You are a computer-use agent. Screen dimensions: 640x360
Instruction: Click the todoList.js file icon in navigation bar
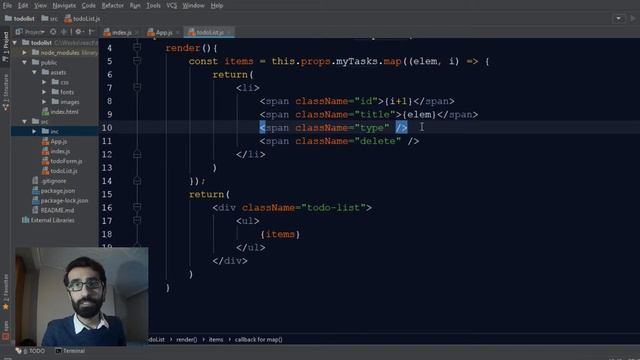point(68,18)
